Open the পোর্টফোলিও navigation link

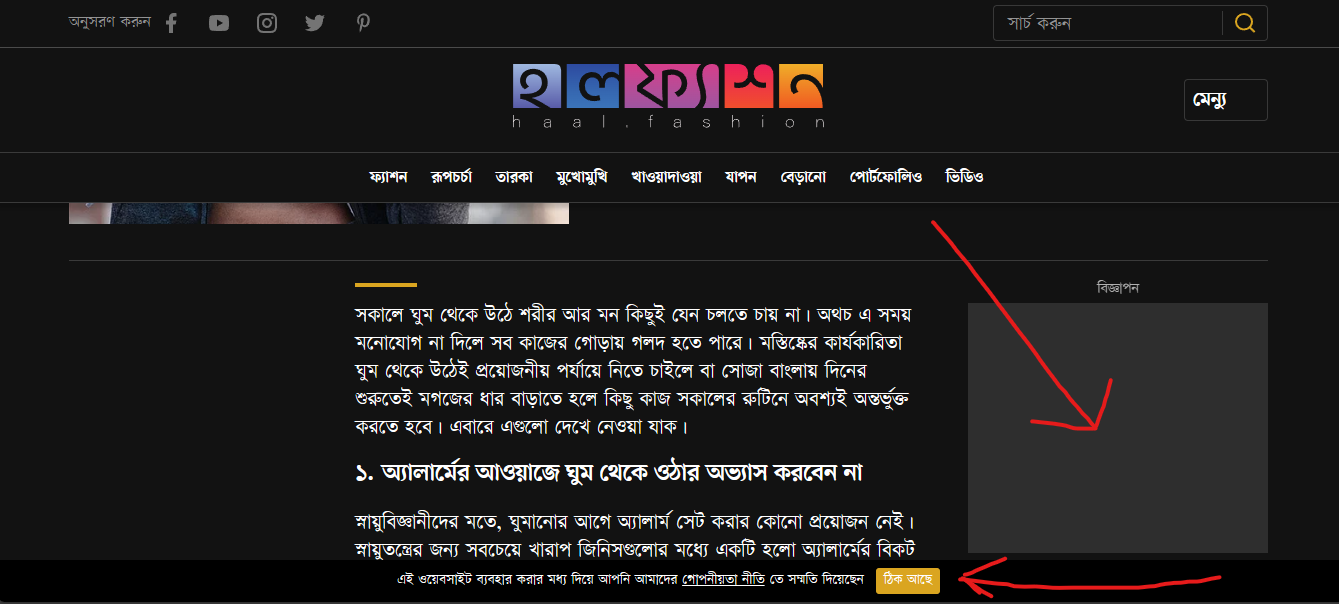click(885, 177)
